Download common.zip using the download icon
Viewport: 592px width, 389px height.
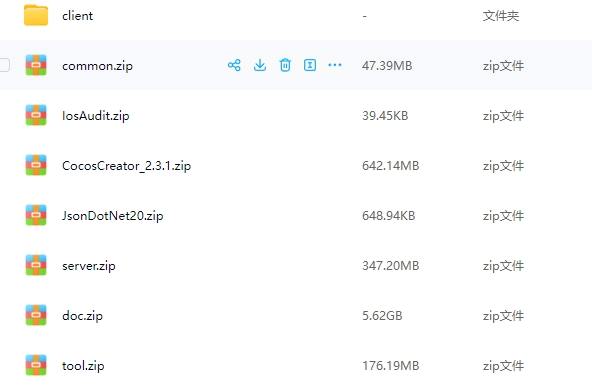tap(260, 65)
